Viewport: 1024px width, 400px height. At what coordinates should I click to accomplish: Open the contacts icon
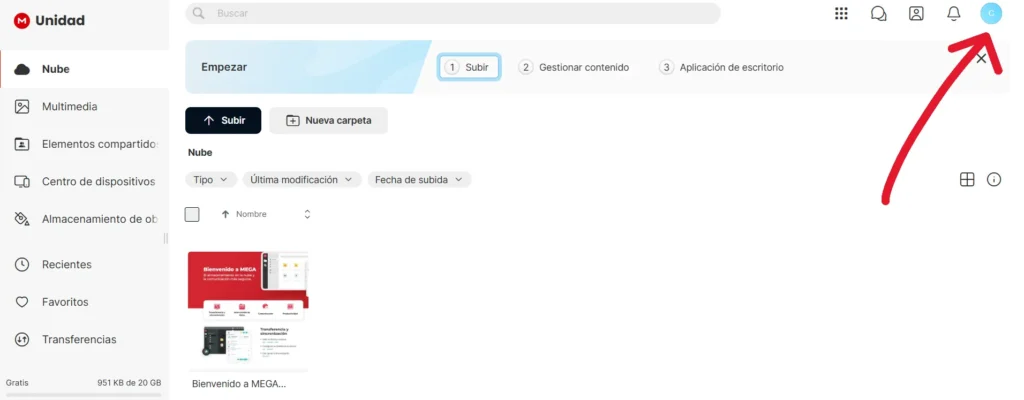click(916, 13)
